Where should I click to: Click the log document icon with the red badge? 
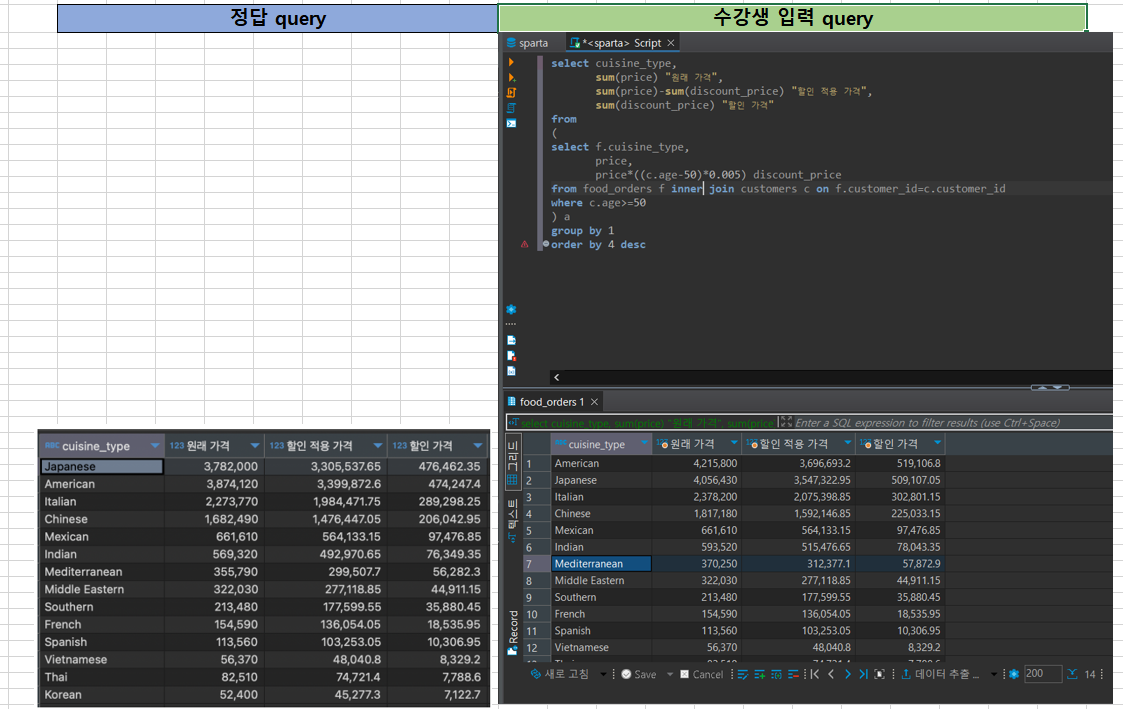coord(511,356)
